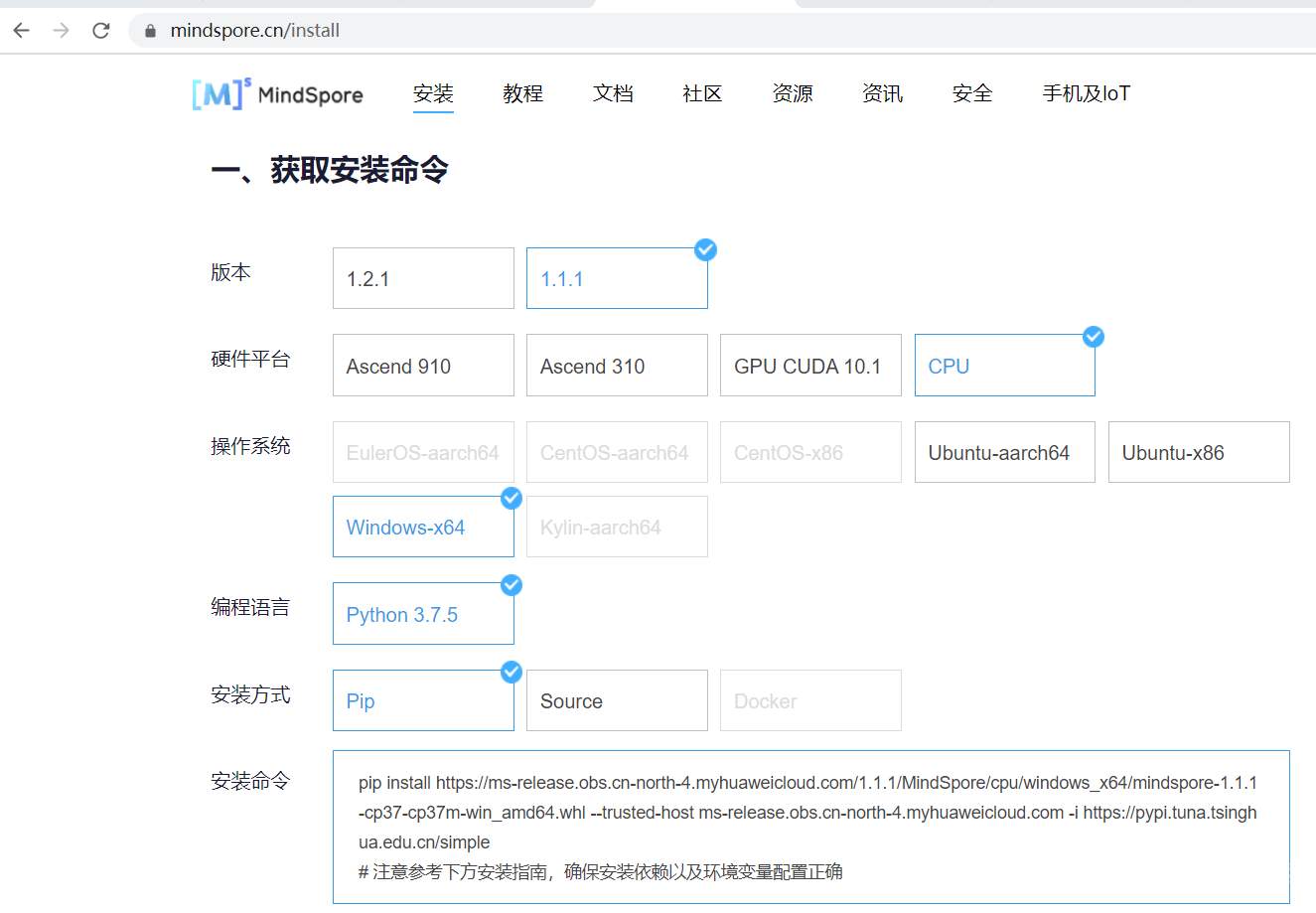Go back to the previous page
Screen dimensions: 1316x913
tap(22, 30)
